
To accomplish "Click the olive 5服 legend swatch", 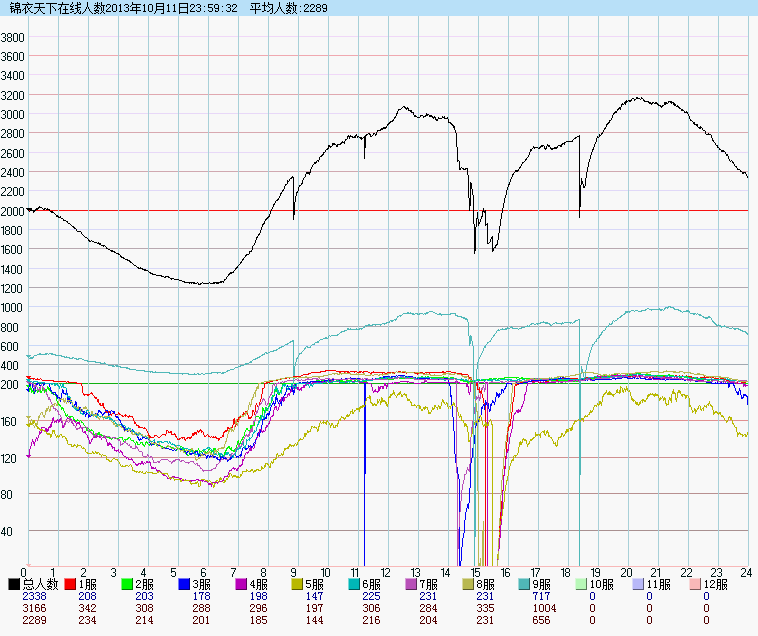I will click(299, 584).
